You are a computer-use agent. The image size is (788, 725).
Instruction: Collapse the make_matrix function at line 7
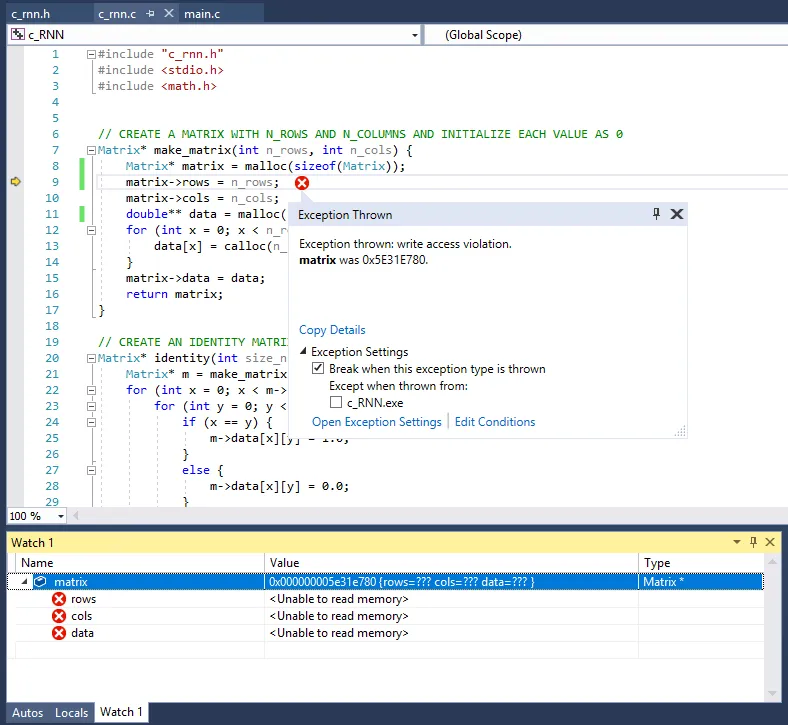click(x=92, y=150)
